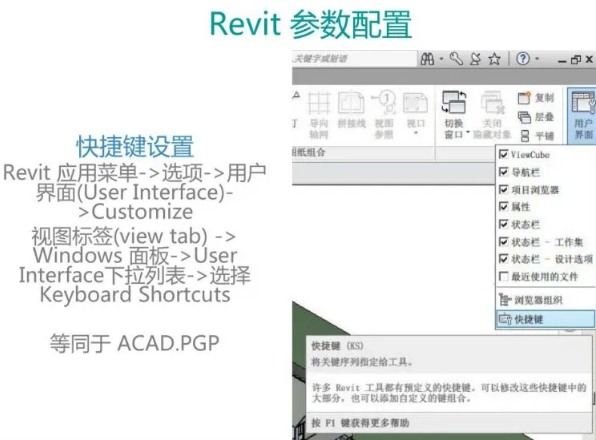Select the 视图参照 view reference tool
596x440 pixels.
pyautogui.click(x=384, y=114)
